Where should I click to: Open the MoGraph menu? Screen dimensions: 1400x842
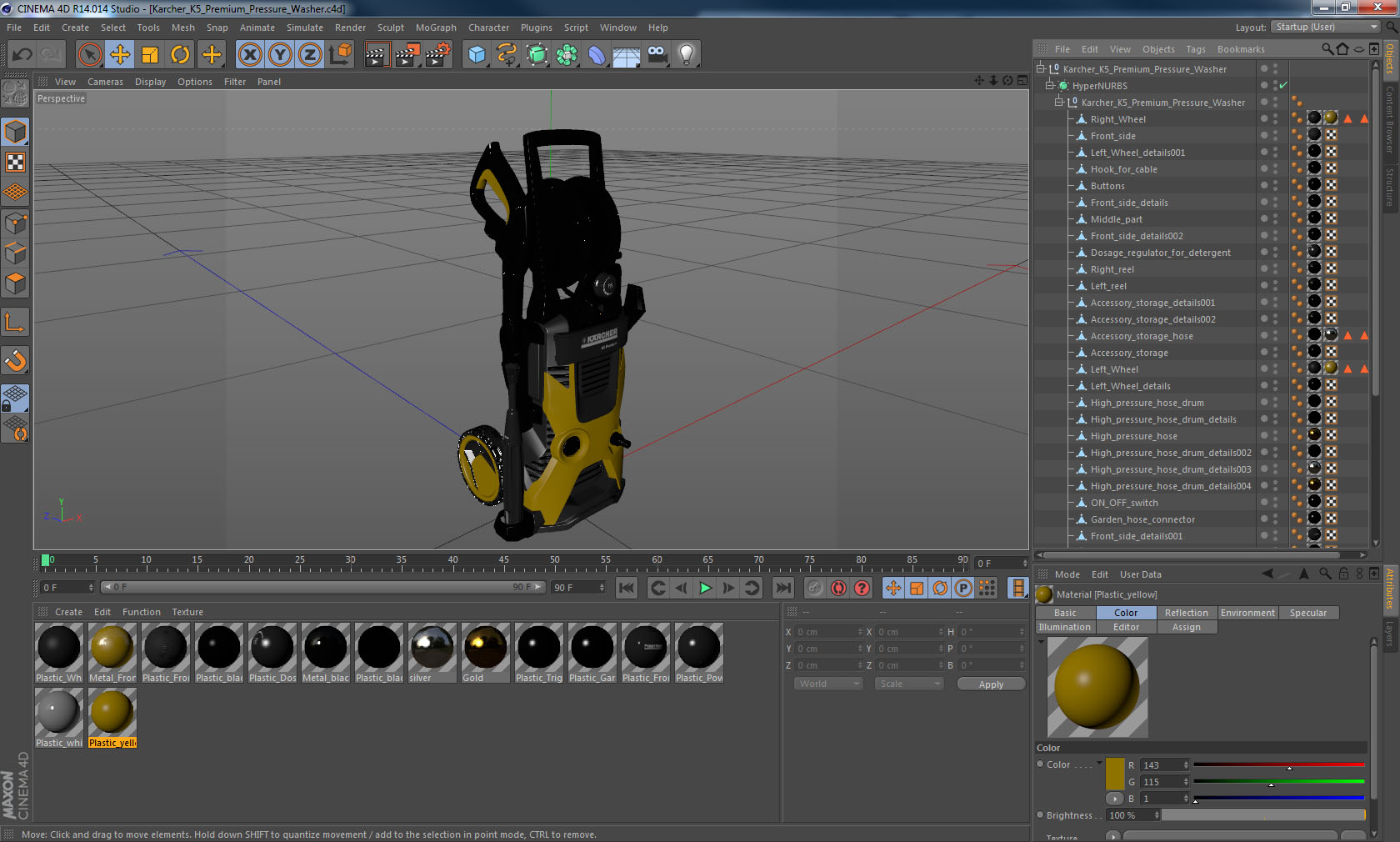tap(436, 28)
